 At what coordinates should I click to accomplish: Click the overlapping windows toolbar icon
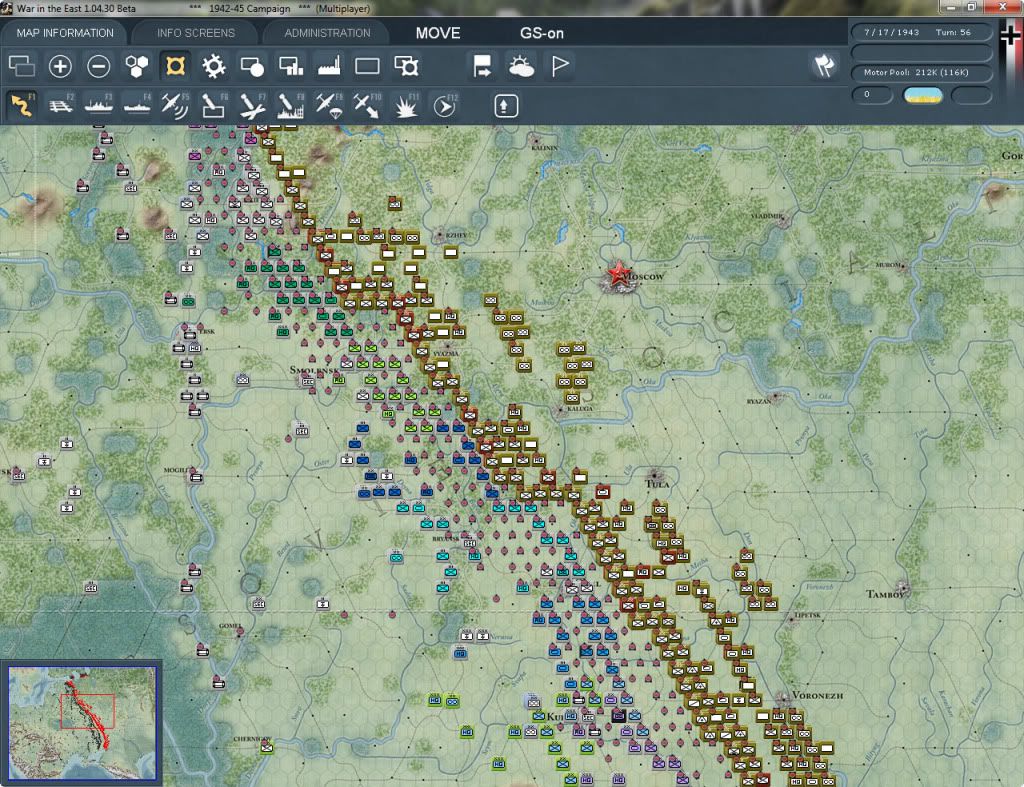[x=22, y=66]
